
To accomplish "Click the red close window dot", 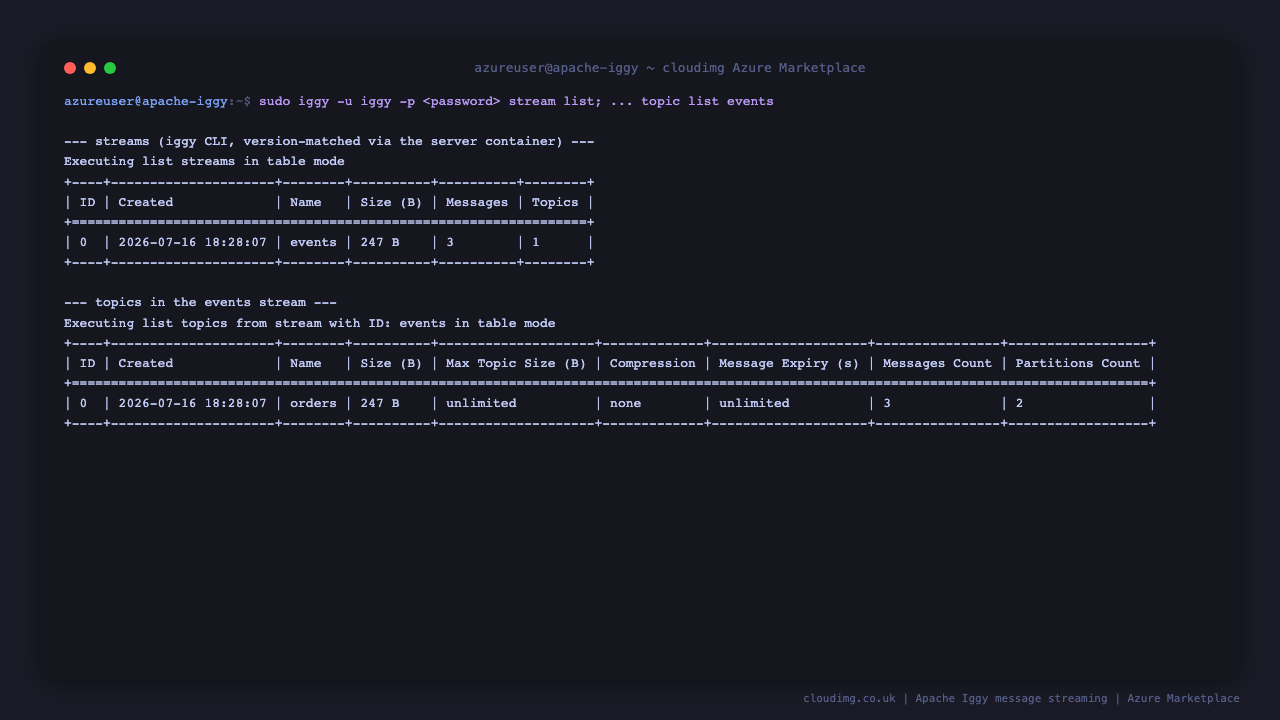I will (x=70, y=68).
